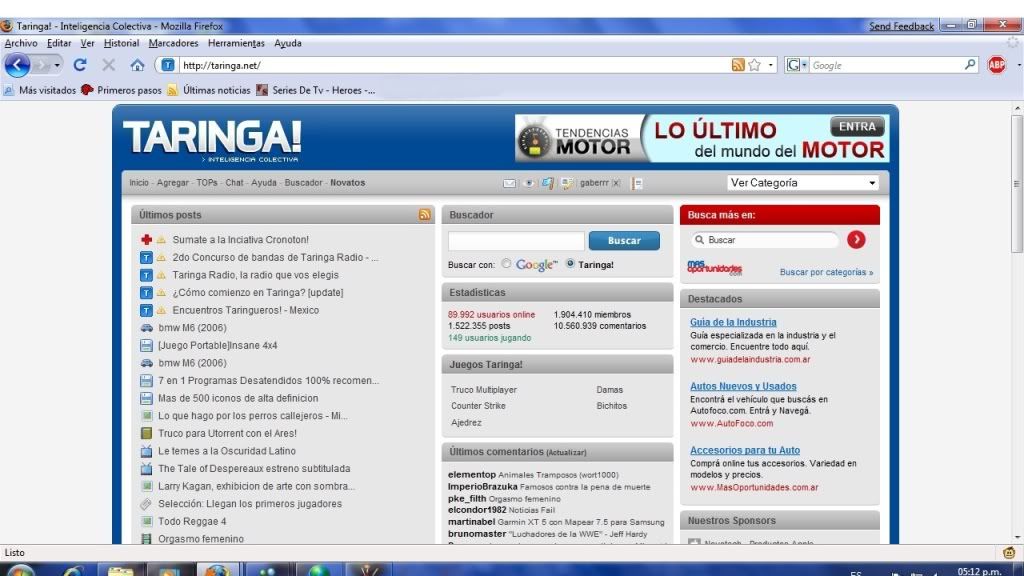Focus the address bar showing http://taringa.net/
The width and height of the screenshot is (1024, 576).
454,65
